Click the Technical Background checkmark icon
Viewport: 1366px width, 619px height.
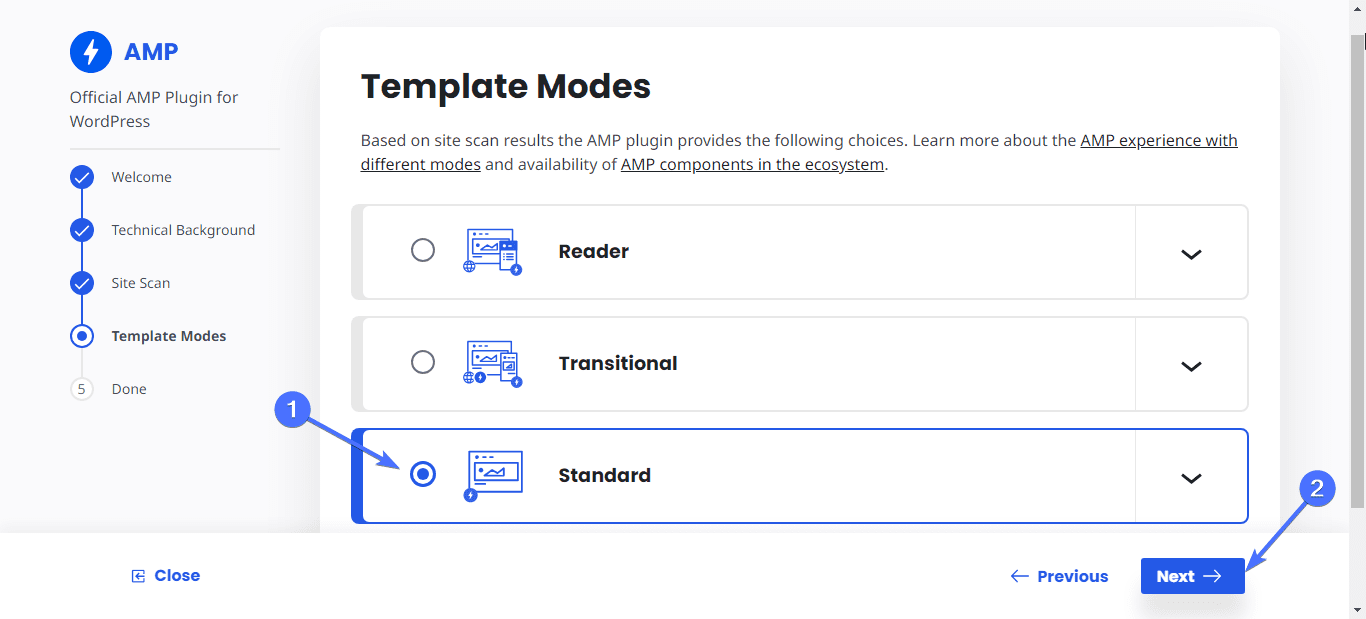(x=82, y=230)
